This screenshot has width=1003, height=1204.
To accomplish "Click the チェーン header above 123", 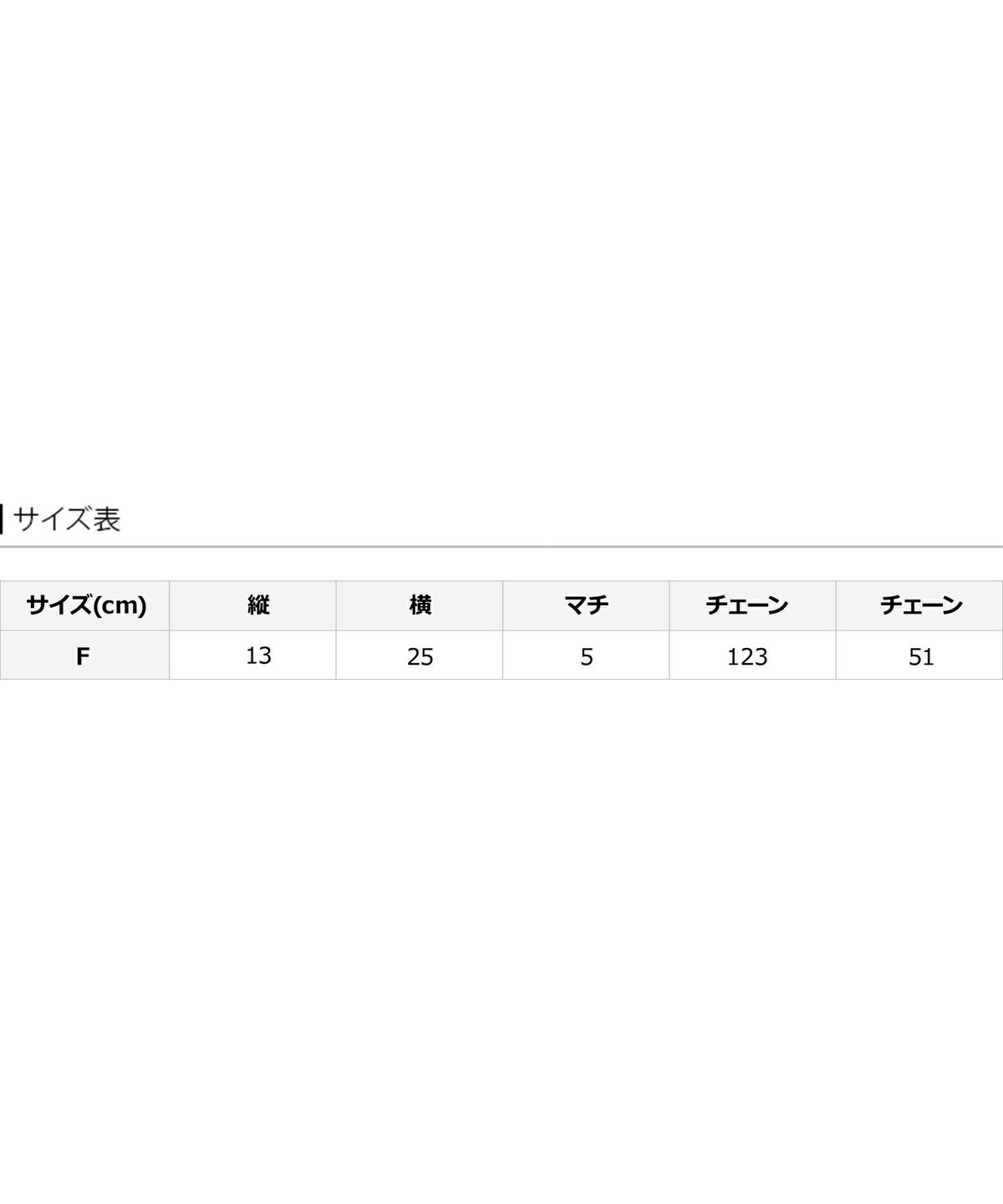I will (x=747, y=605).
